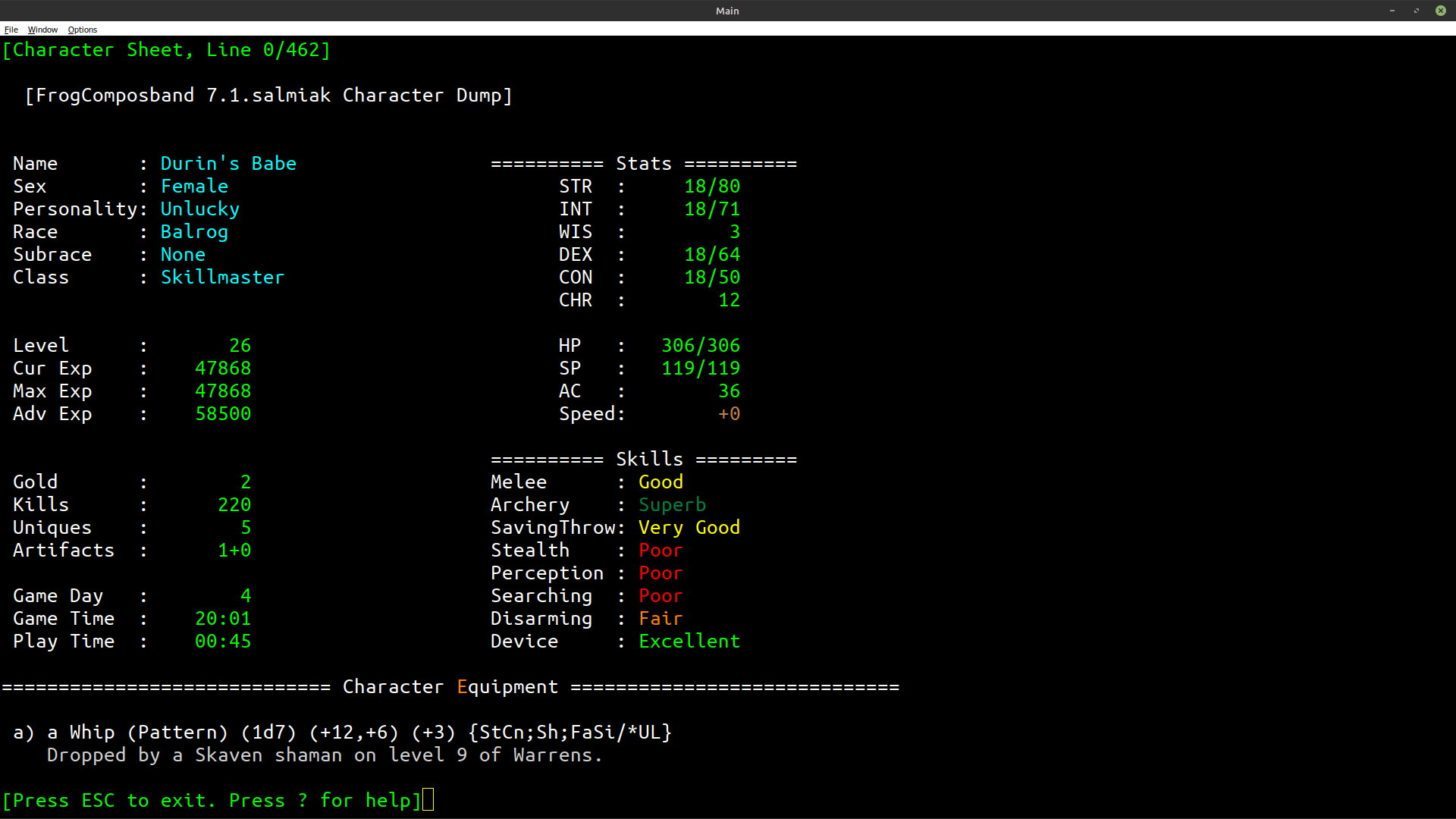Viewport: 1456px width, 819px height.
Task: Click the Archery skill rating Superb
Action: [x=672, y=505]
